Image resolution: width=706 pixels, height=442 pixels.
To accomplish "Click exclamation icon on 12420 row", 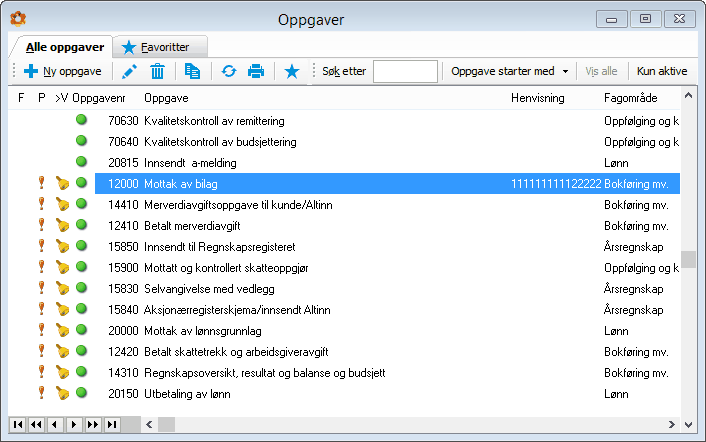I will [41, 351].
